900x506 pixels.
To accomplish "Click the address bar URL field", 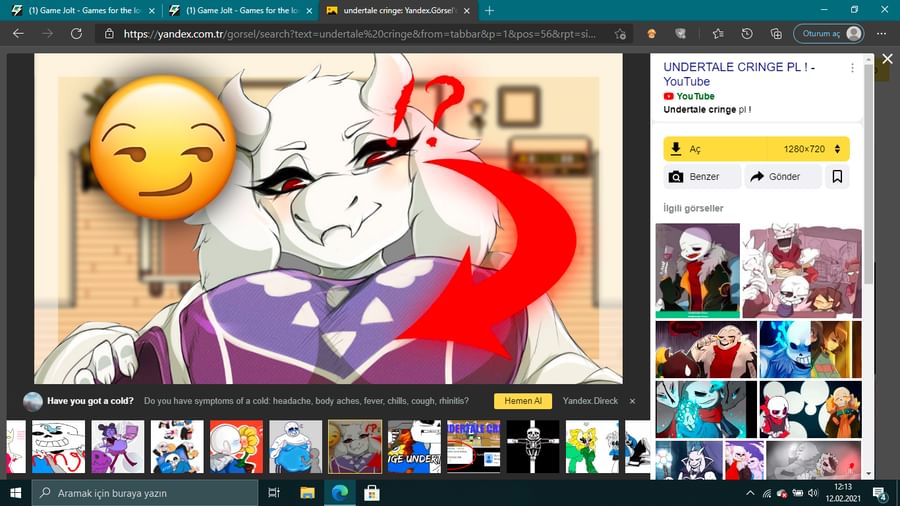I will (x=360, y=34).
